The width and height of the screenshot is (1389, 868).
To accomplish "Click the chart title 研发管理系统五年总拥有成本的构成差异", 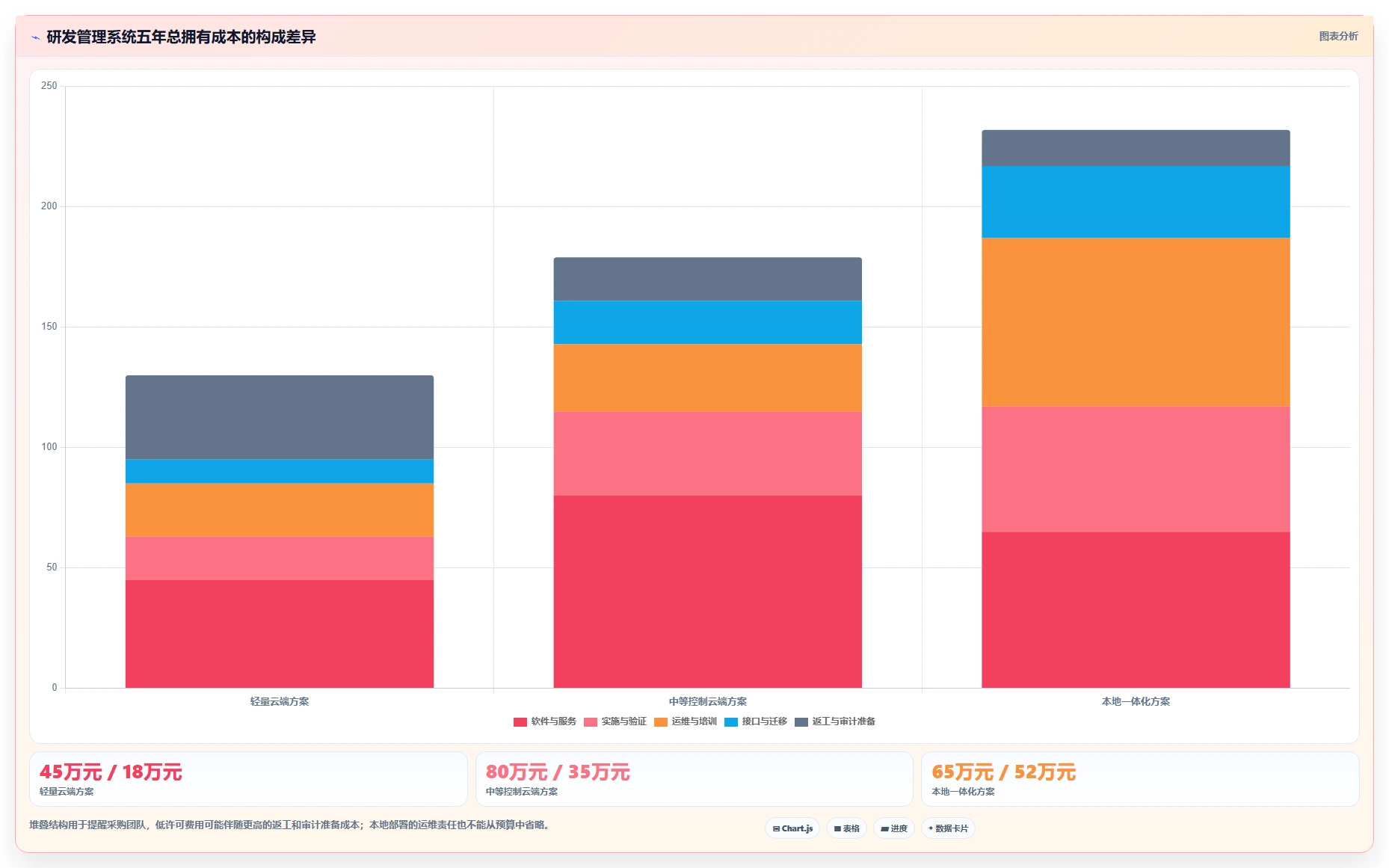I will pos(181,37).
